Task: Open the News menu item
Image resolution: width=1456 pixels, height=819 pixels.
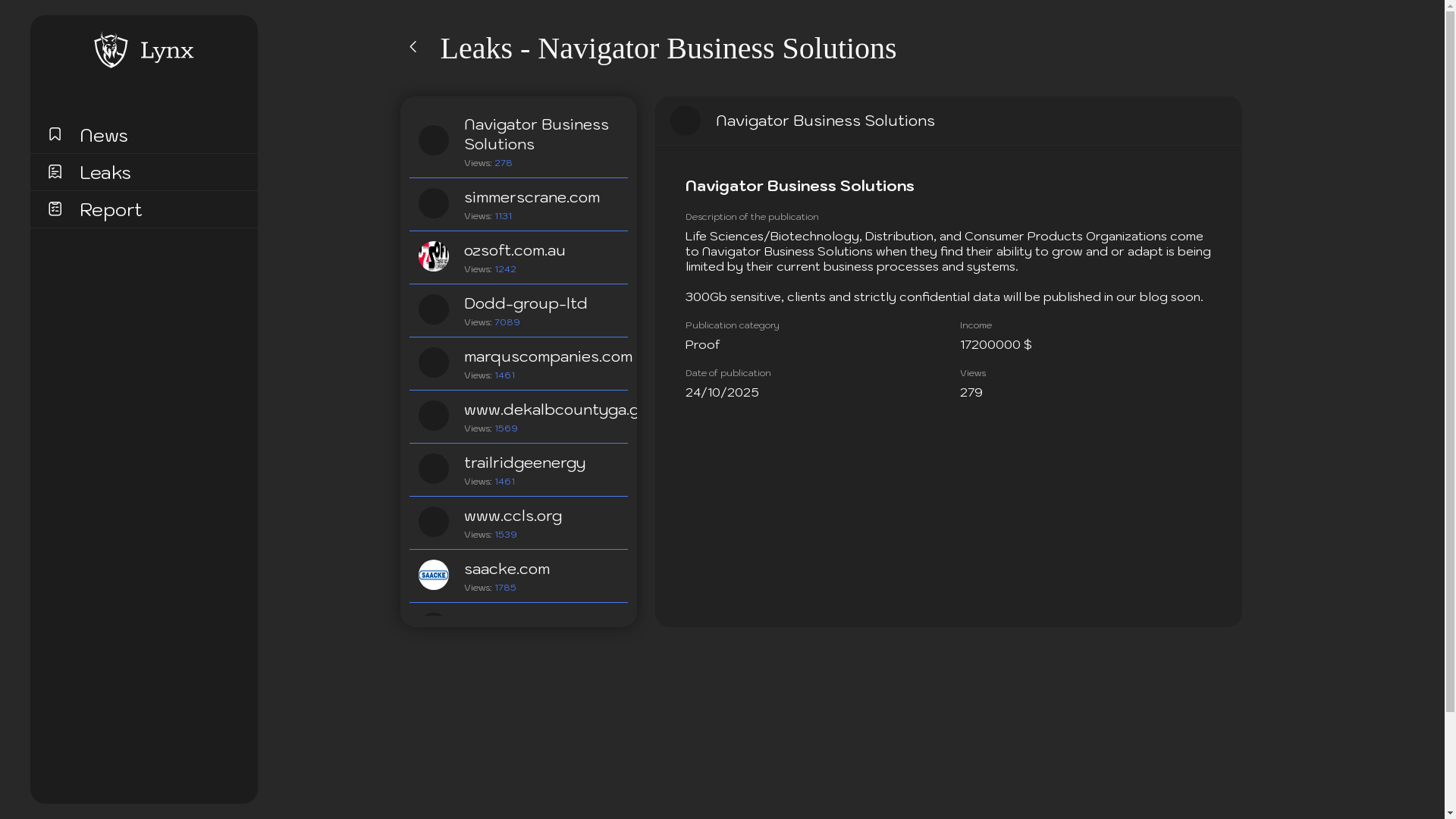Action: pos(104,136)
